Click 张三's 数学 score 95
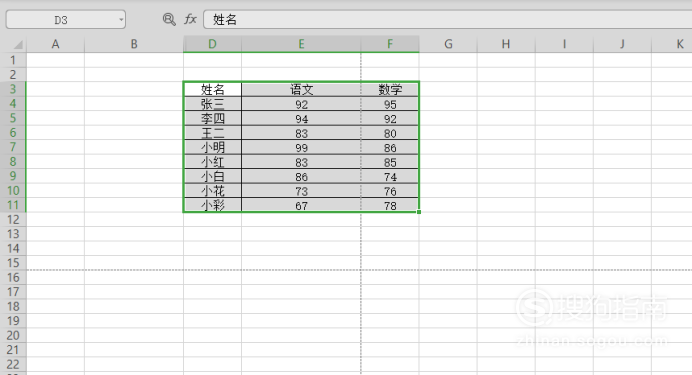Image resolution: width=692 pixels, height=375 pixels. tap(390, 104)
